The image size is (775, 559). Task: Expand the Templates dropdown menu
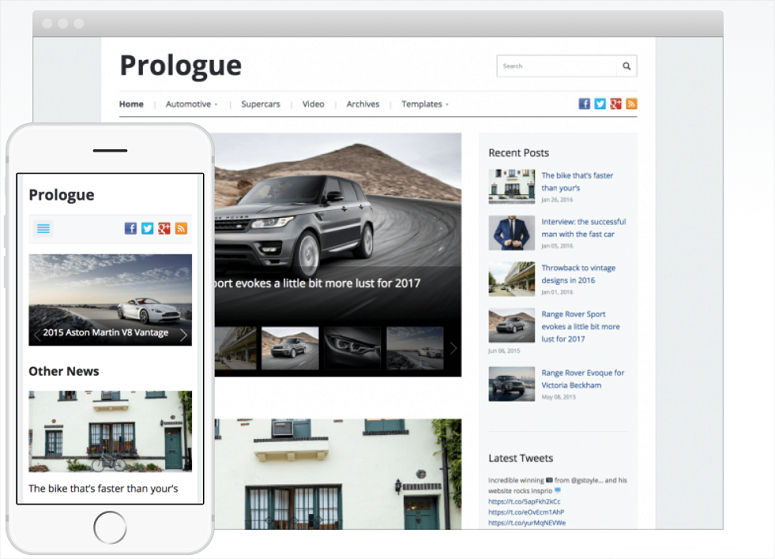(x=425, y=104)
